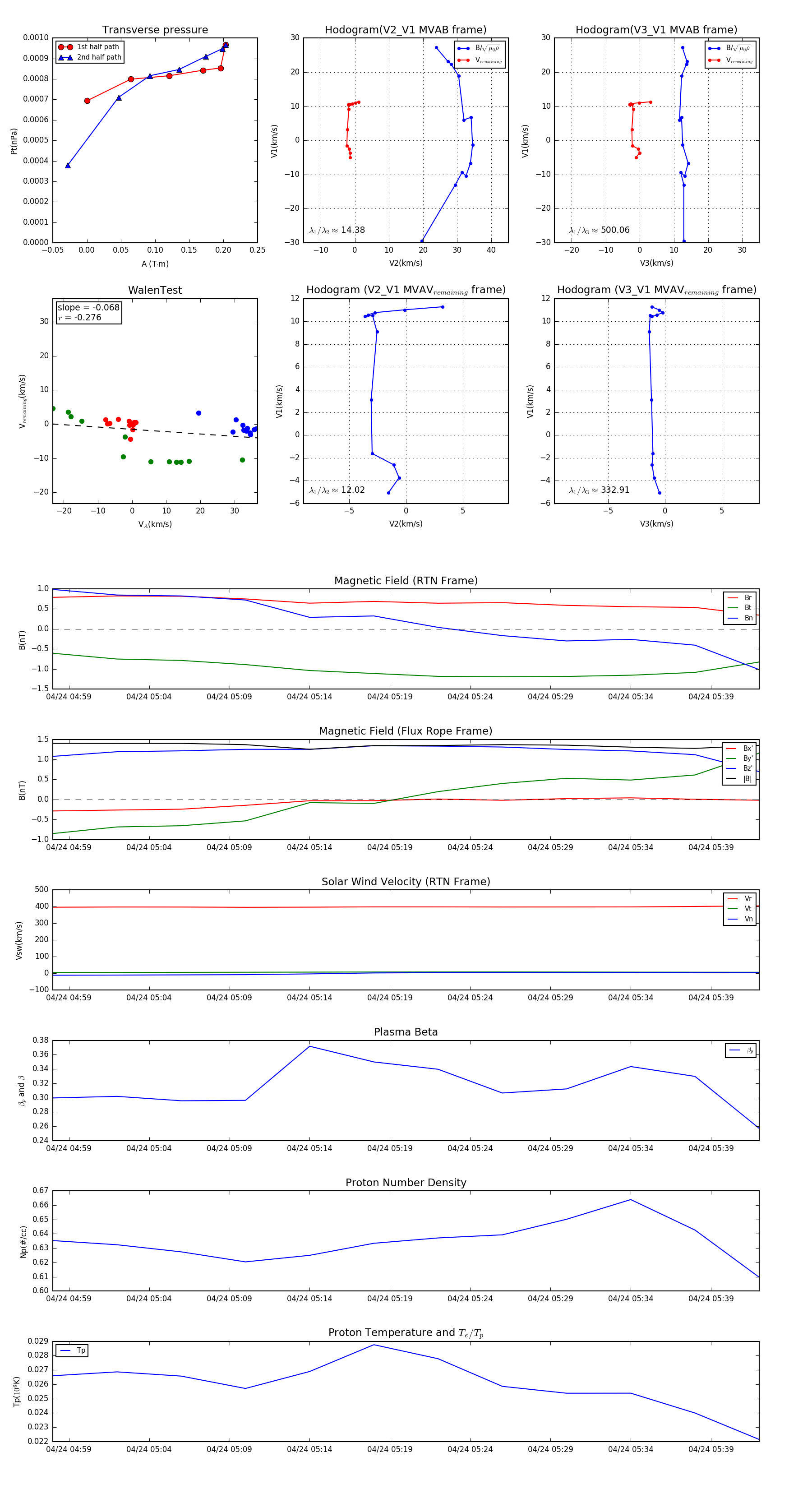Click the 'V_A(km/s)' x-axis label of WalenTest
Viewport: 812px width, 1489px height.
coord(155,524)
